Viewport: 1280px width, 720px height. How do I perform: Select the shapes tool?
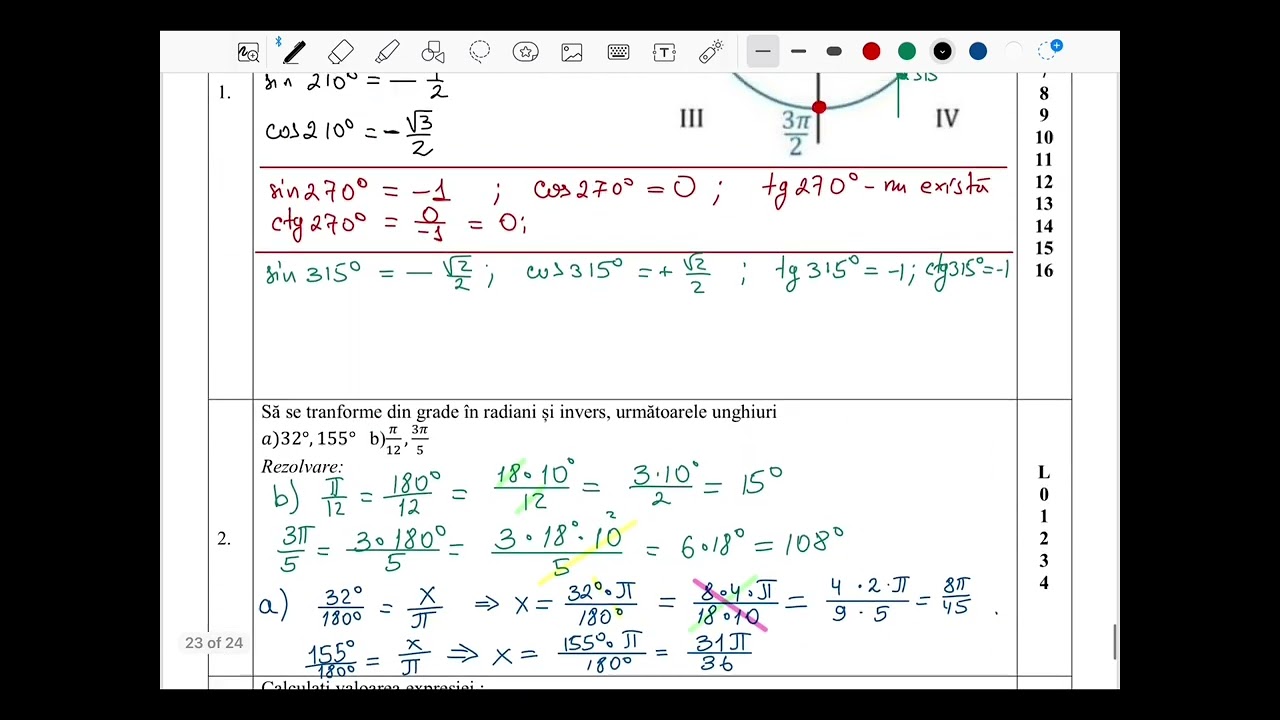(x=433, y=52)
